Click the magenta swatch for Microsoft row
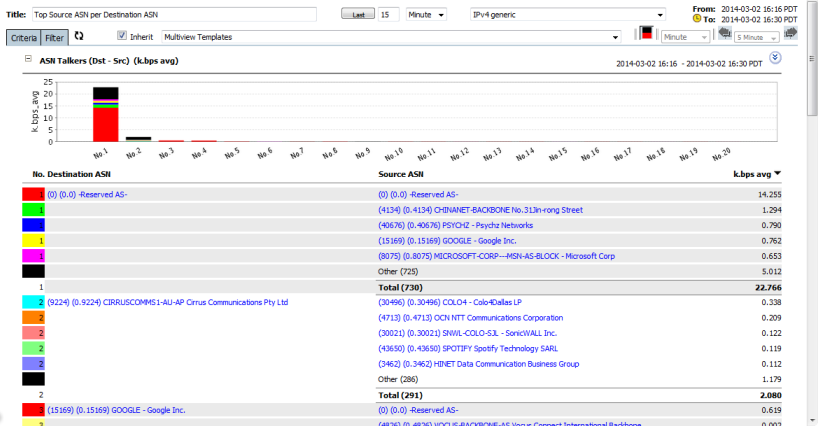818x426 pixels. 33,256
